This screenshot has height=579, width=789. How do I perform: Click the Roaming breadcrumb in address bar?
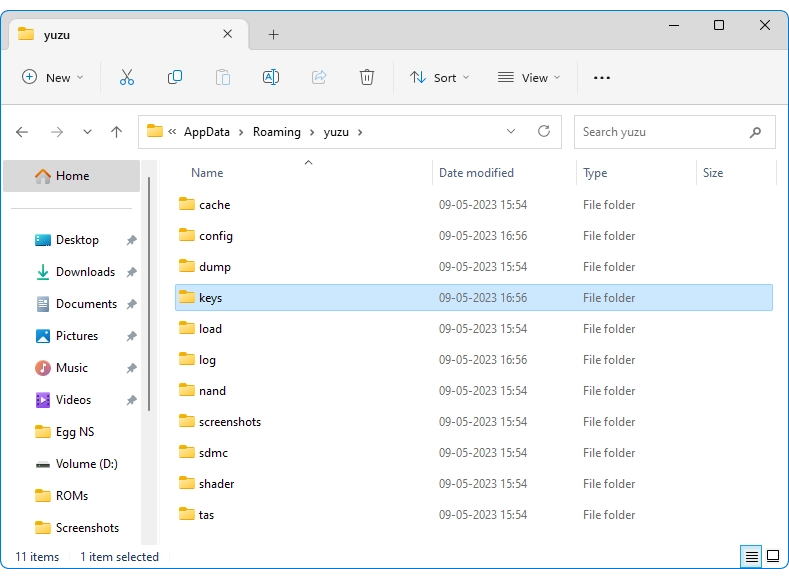coord(276,132)
